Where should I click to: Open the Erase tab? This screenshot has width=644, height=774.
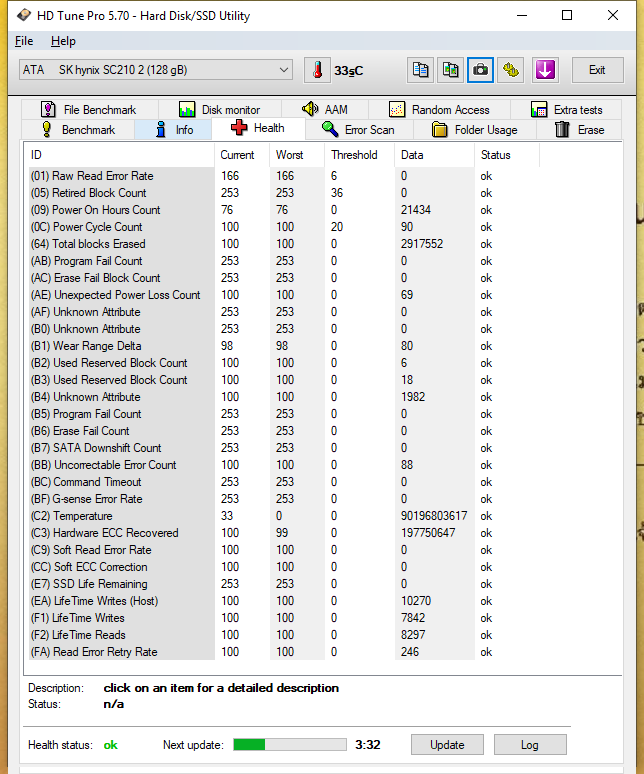point(579,130)
